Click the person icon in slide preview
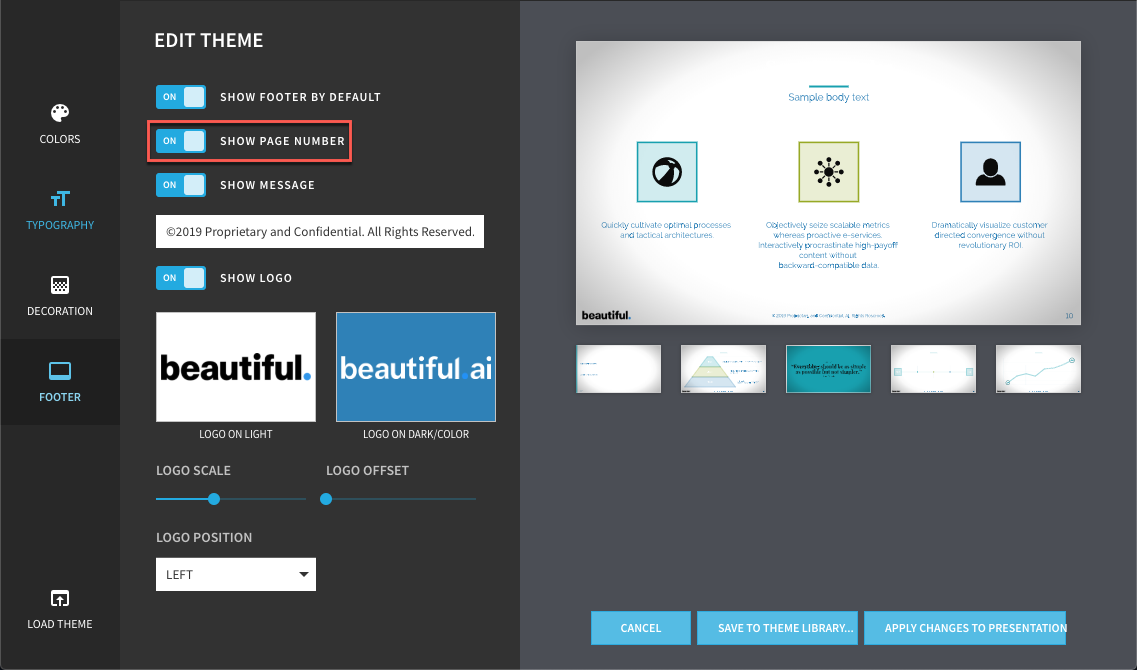1137x670 pixels. (x=991, y=172)
